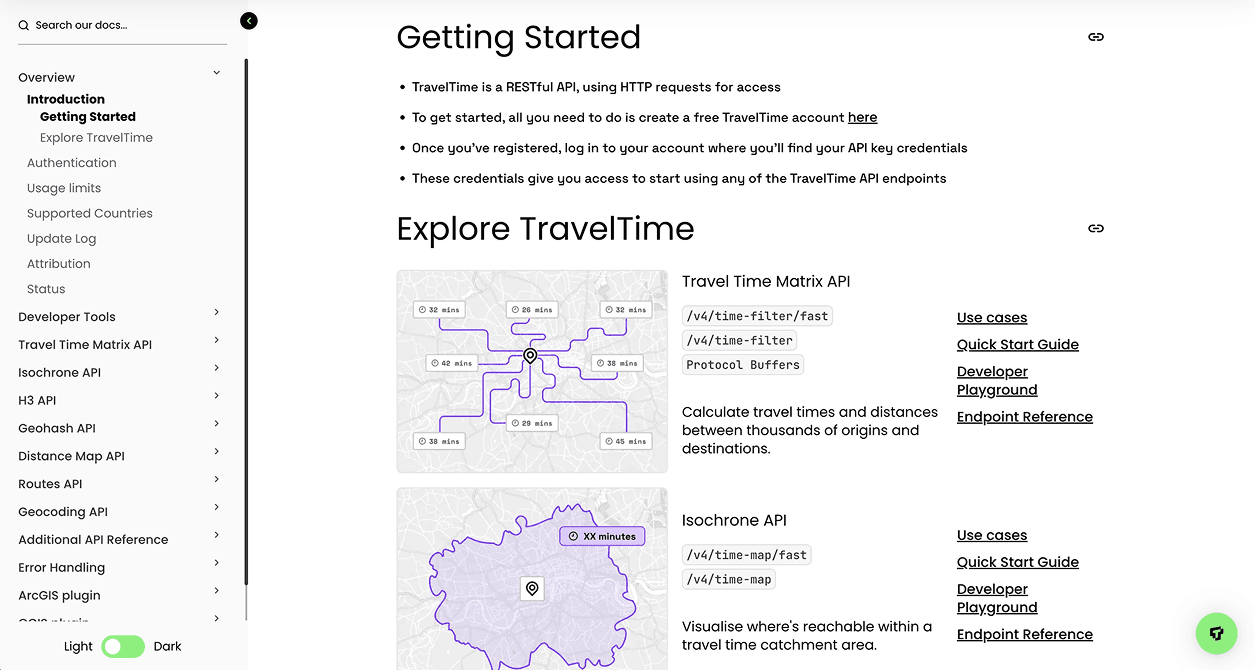Click the origin pin on the Matrix map
The width and height of the screenshot is (1255, 670).
click(530, 356)
